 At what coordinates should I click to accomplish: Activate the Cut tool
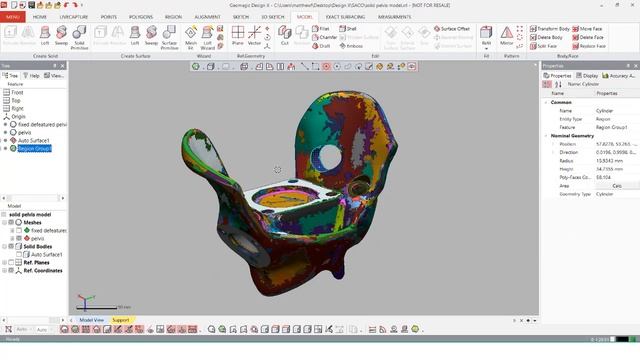tap(284, 36)
